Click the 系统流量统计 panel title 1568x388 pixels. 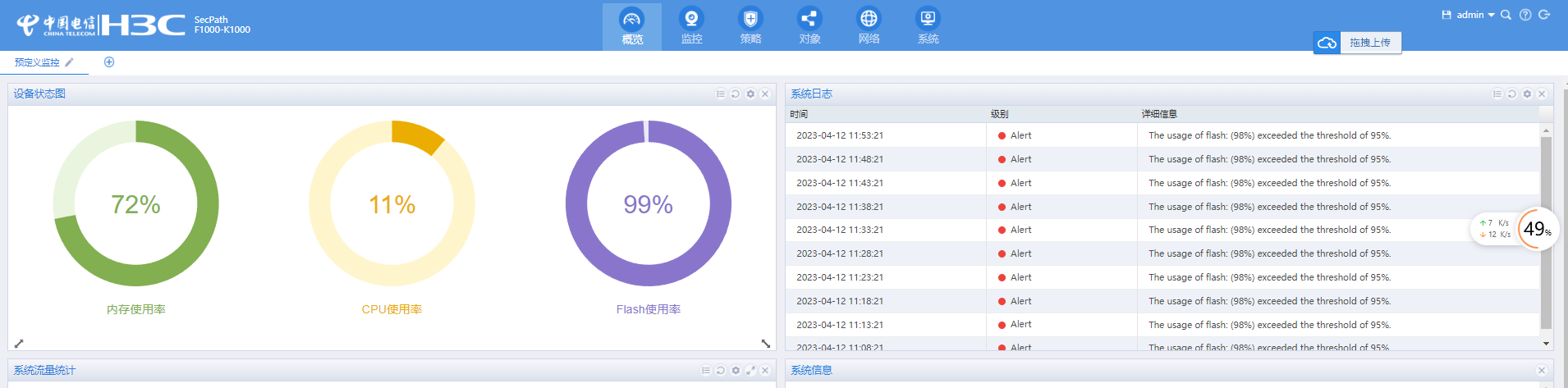[44, 371]
